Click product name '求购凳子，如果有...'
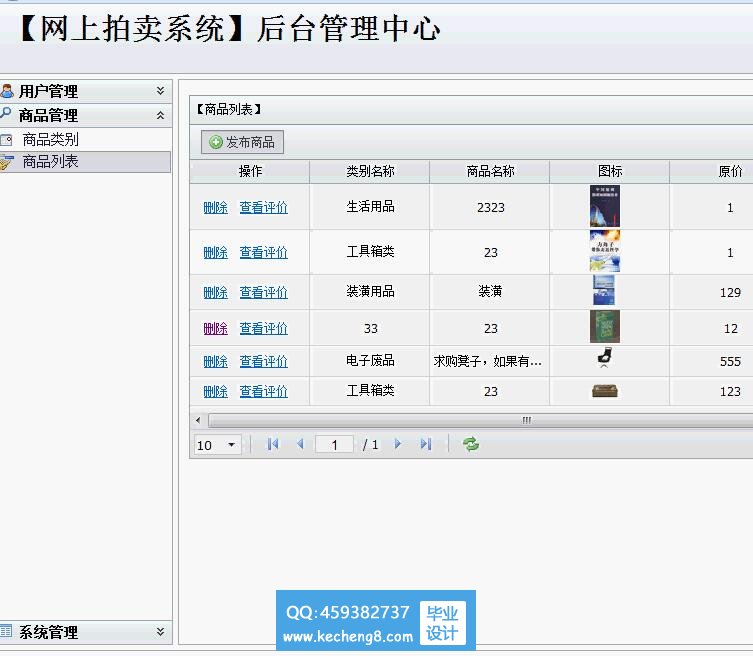Viewport: 753px width, 656px height. [x=487, y=361]
